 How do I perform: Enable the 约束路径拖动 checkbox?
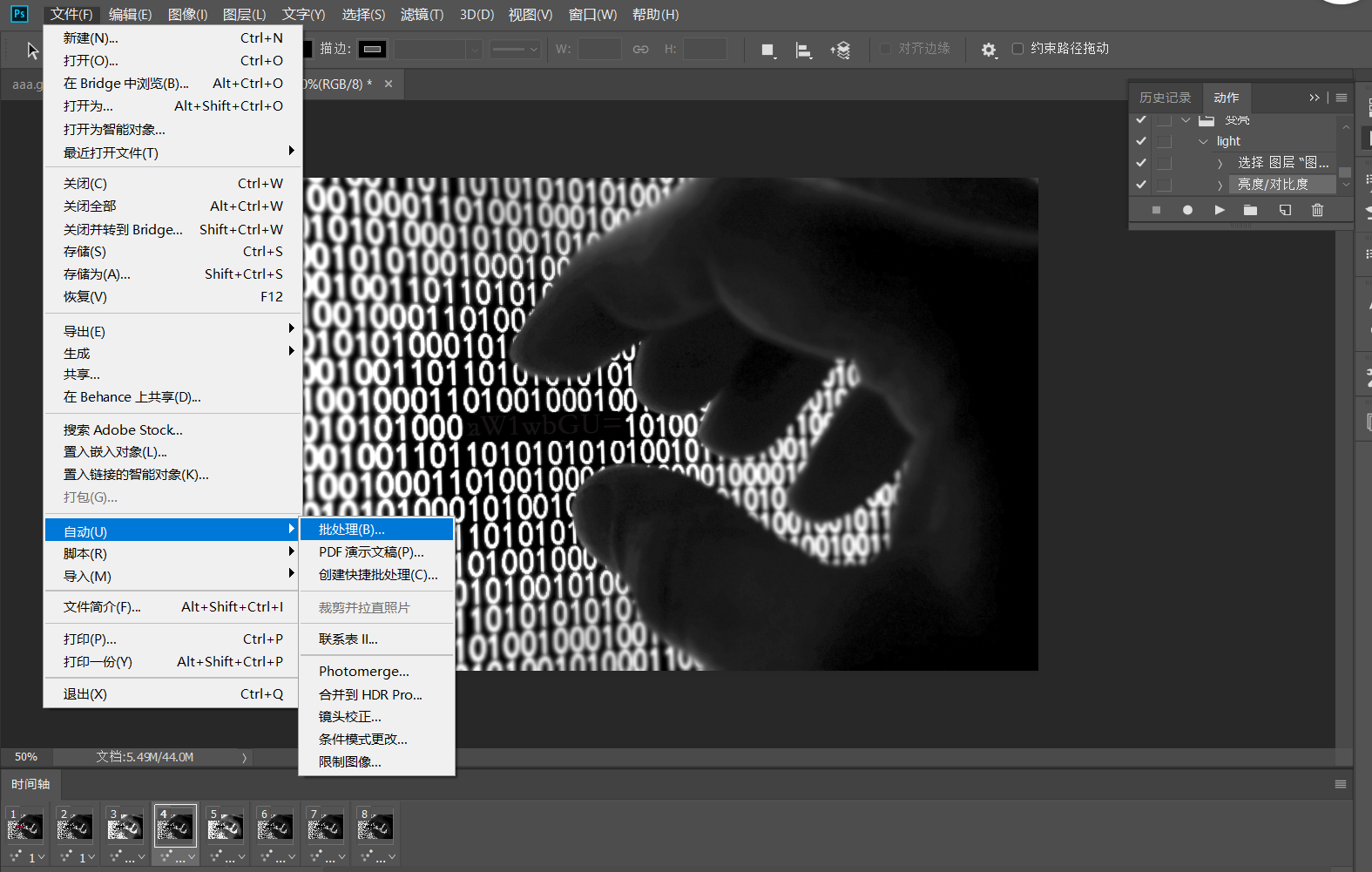pyautogui.click(x=1017, y=49)
